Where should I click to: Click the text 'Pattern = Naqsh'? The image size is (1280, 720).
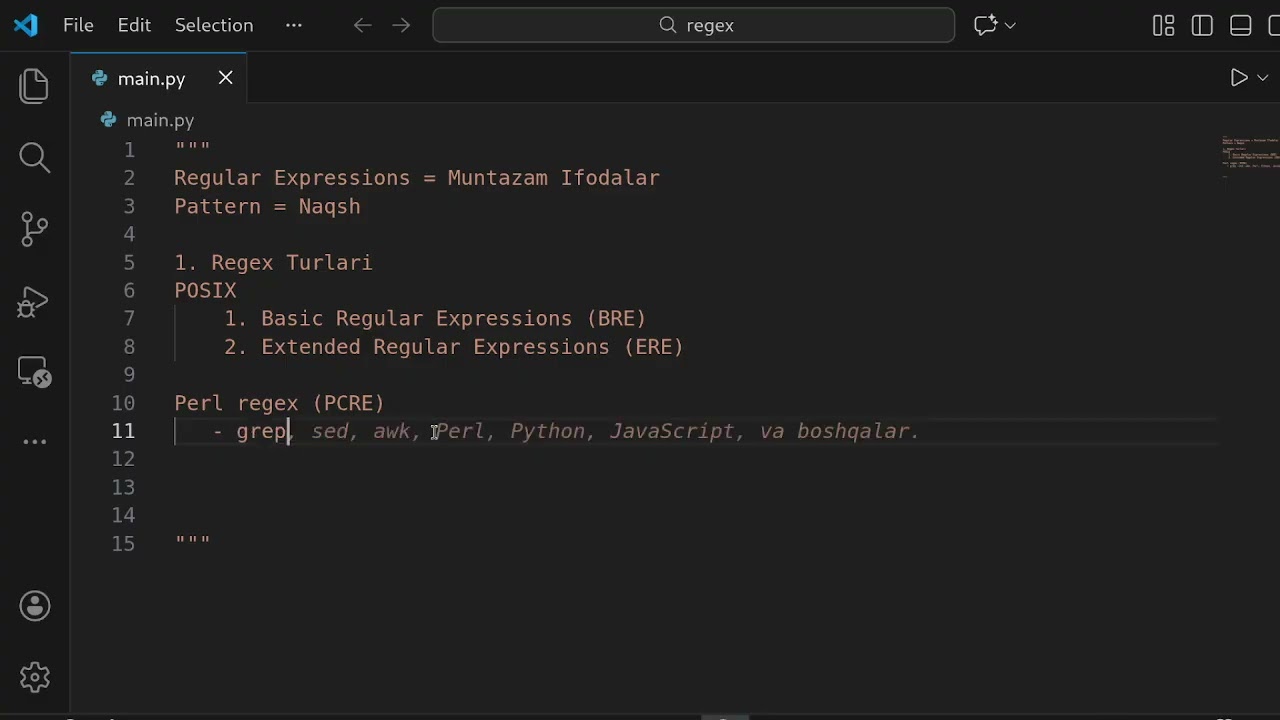point(267,206)
